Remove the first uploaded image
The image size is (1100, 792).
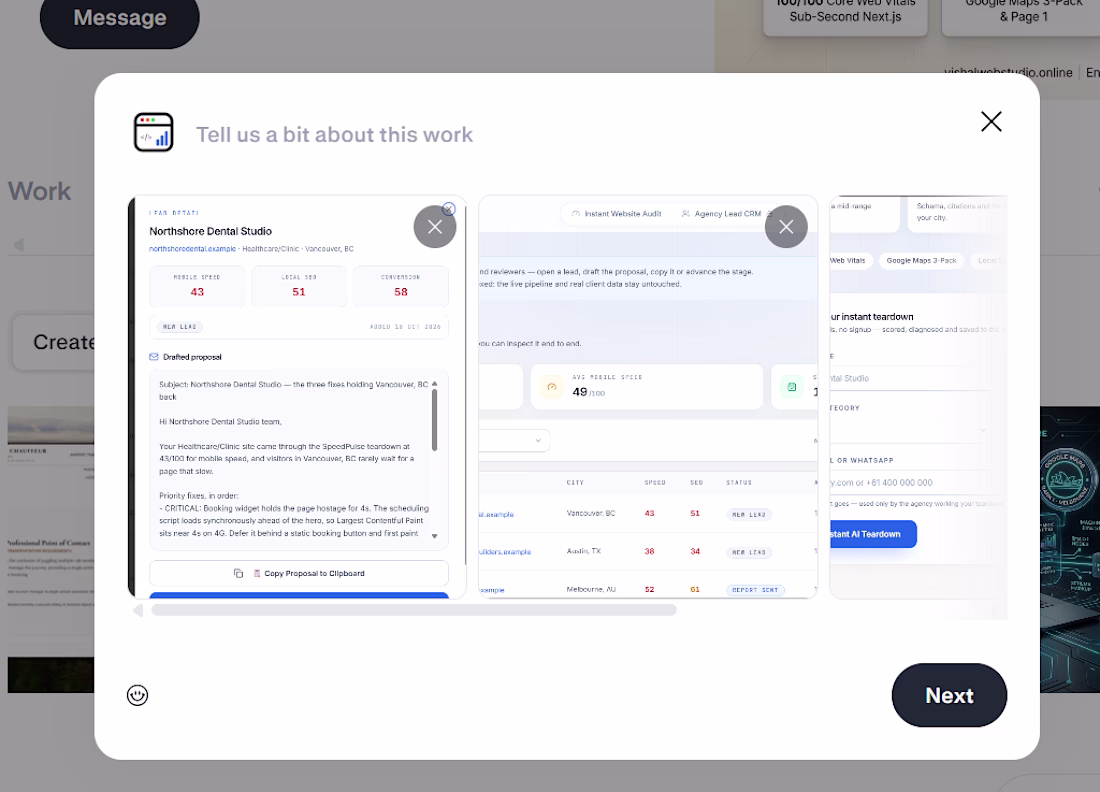pyautogui.click(x=435, y=227)
